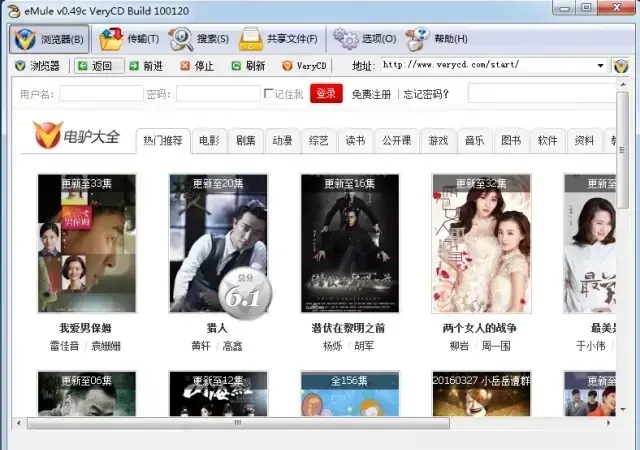640x450 pixels.
Task: Open 选项(O) options gear
Action: click(364, 39)
